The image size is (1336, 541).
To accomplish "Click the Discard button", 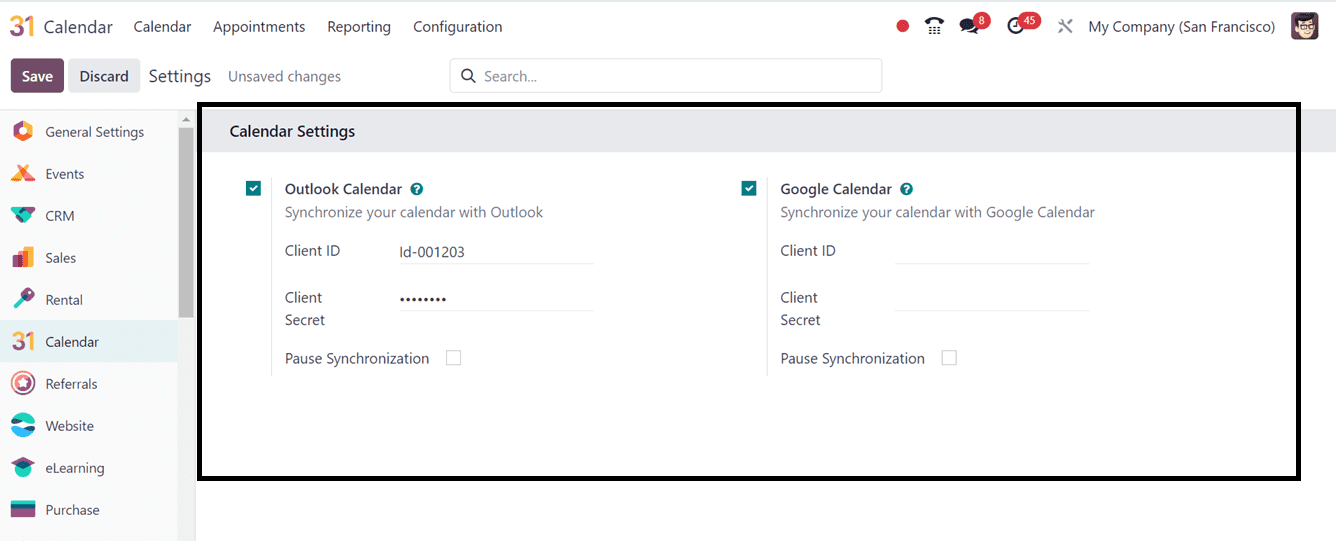I will tap(104, 76).
